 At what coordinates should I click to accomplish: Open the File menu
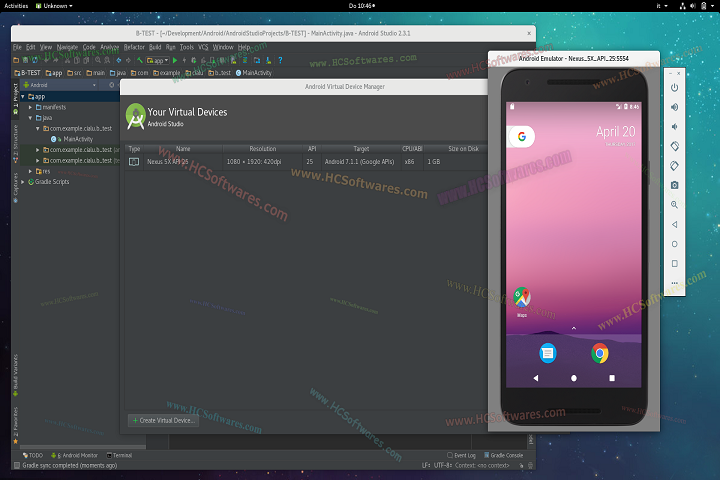(x=17, y=47)
